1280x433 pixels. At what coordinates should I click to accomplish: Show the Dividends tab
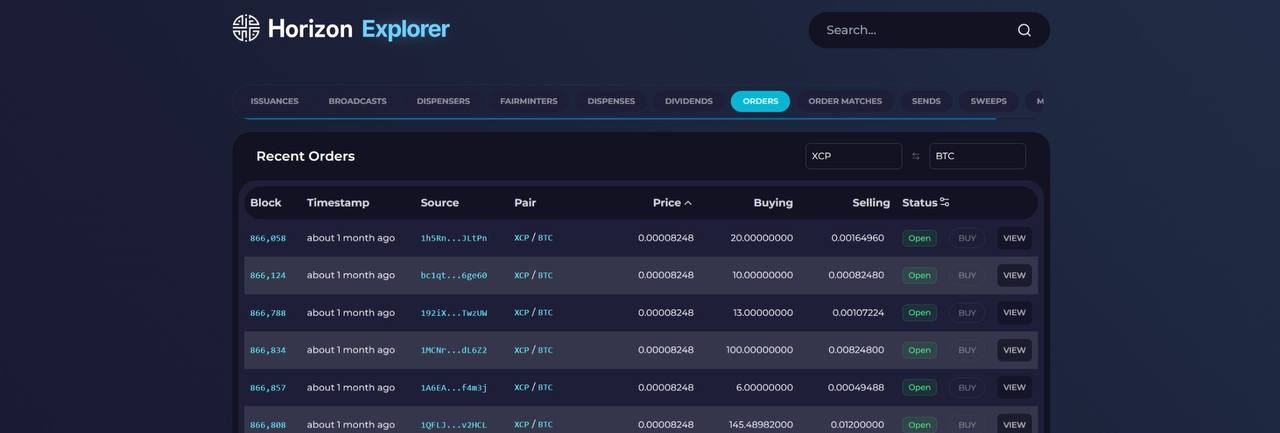689,101
